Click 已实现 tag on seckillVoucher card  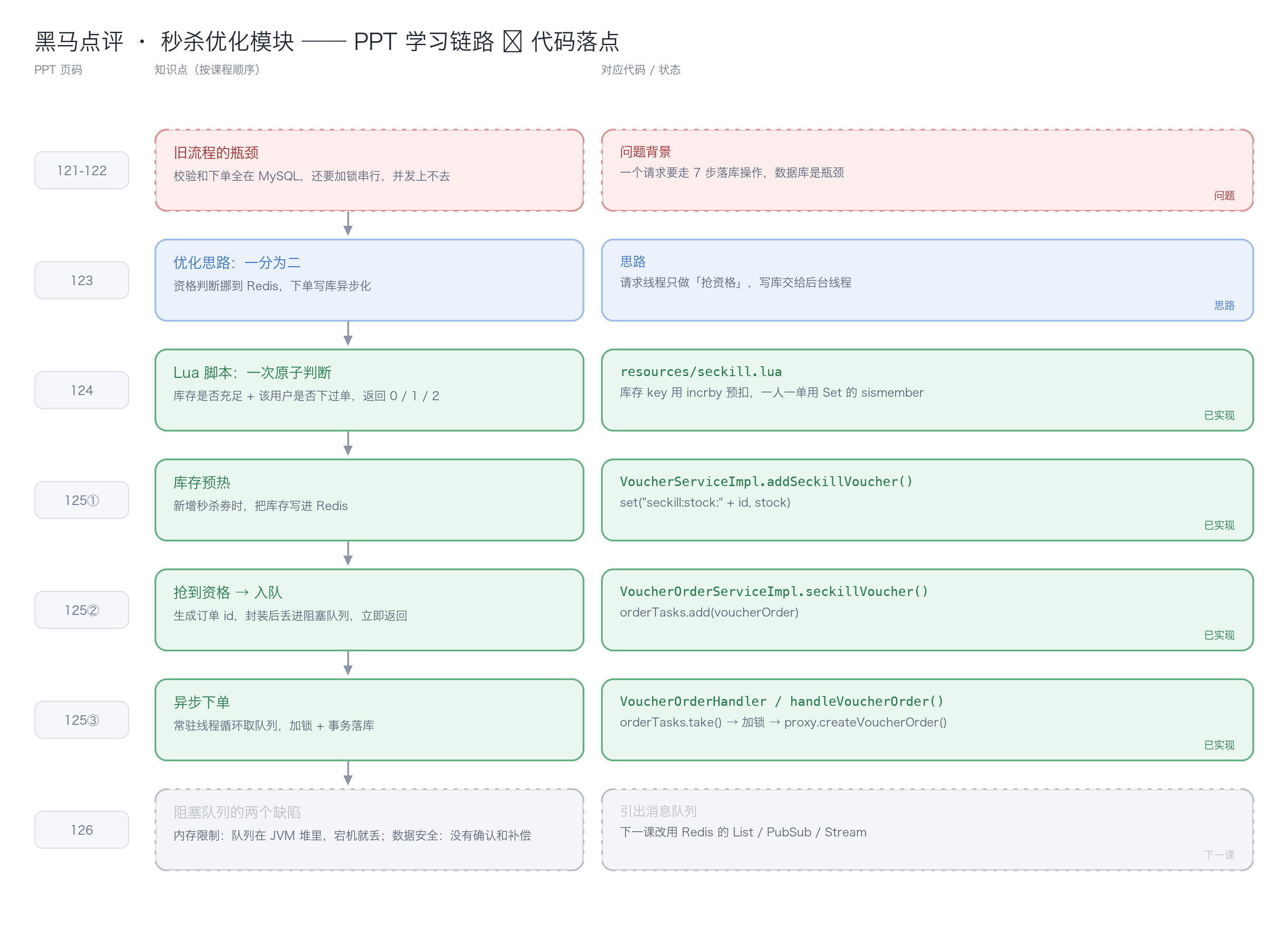(1219, 635)
